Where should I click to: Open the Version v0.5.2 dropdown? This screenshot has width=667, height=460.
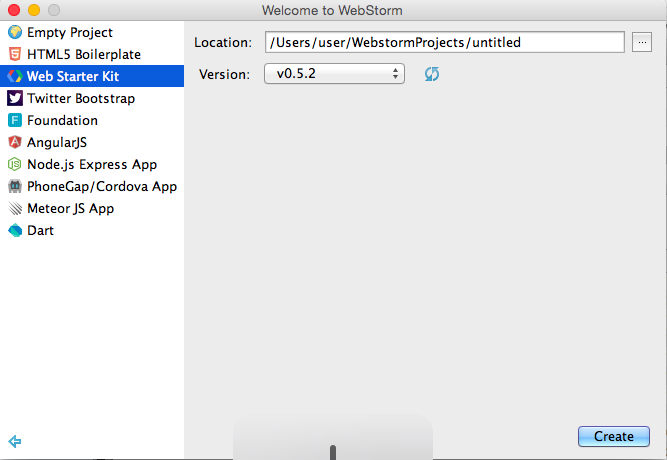click(334, 74)
